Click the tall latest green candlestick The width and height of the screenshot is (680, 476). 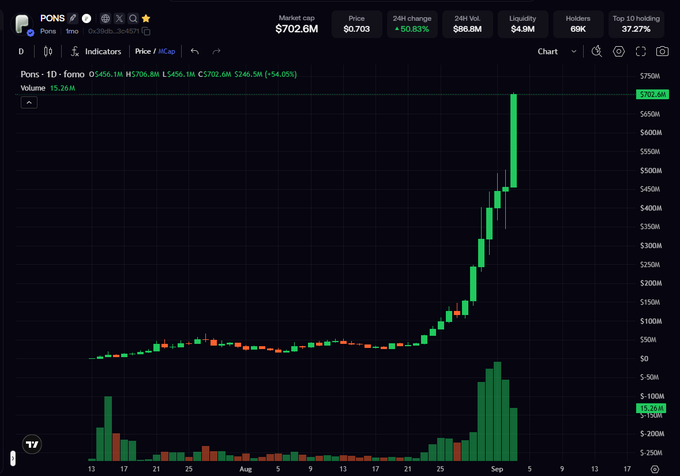(513, 140)
